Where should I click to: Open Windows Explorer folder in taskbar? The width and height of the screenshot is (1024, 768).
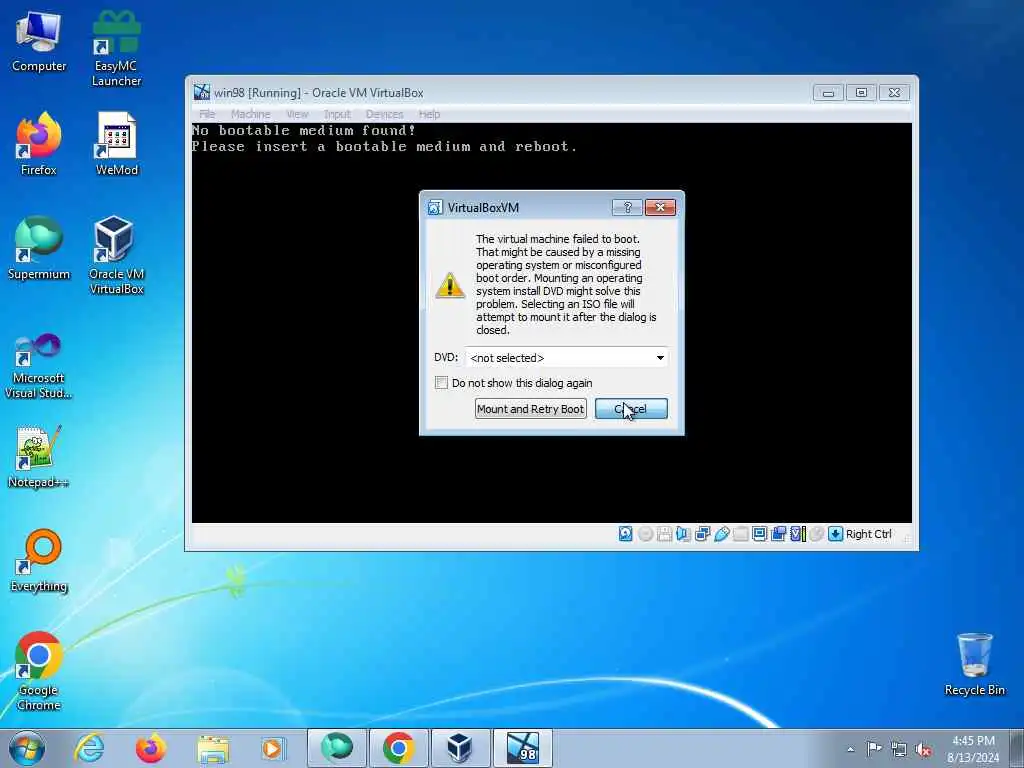coord(213,748)
